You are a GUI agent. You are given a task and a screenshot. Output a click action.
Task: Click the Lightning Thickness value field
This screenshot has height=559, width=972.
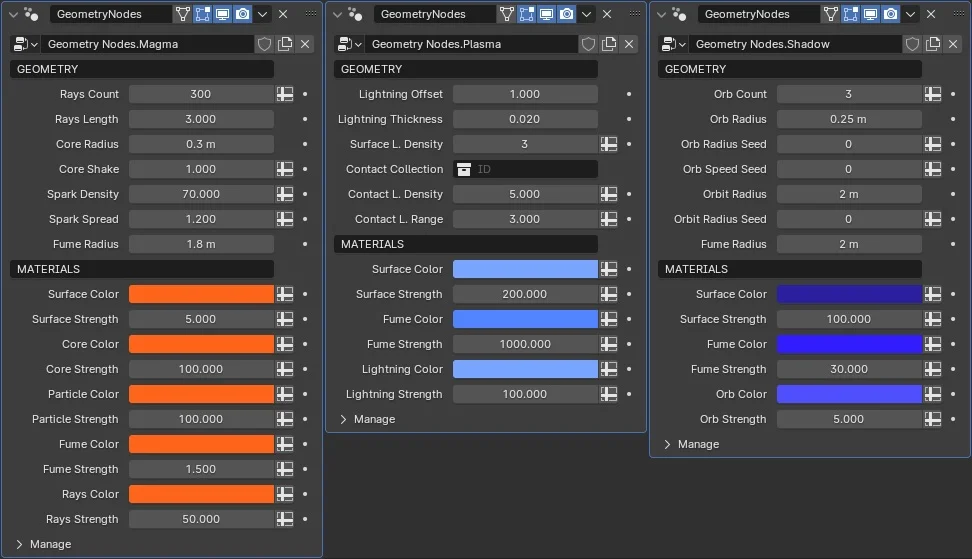(525, 119)
